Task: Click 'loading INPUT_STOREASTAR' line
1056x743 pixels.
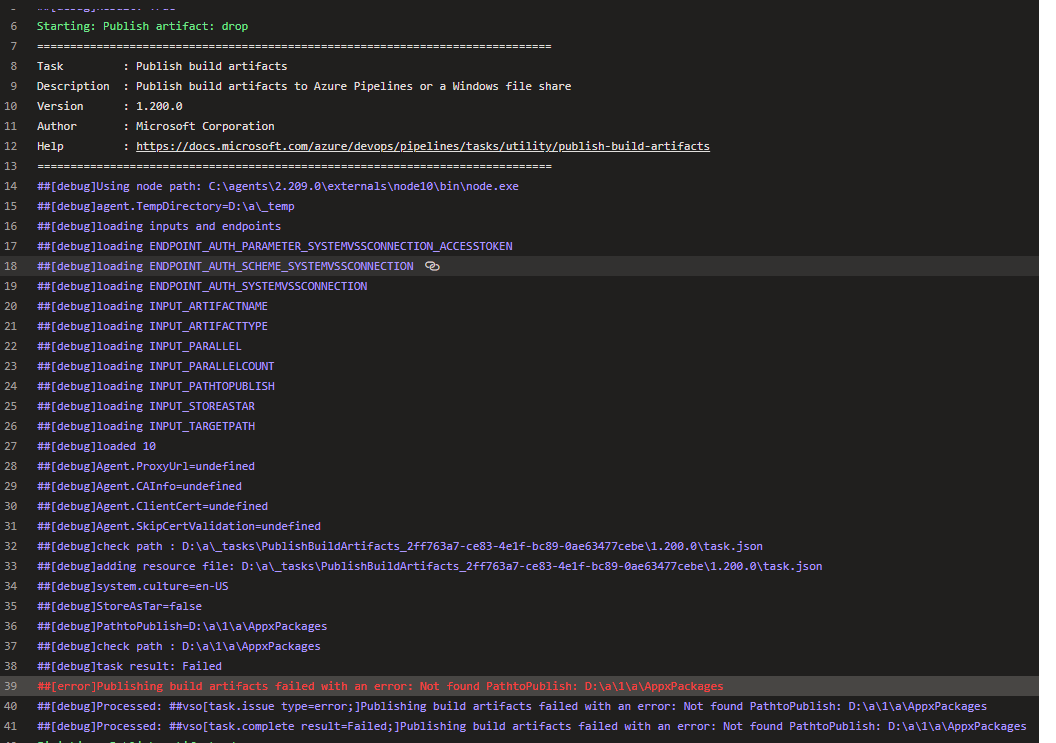Action: coord(146,406)
